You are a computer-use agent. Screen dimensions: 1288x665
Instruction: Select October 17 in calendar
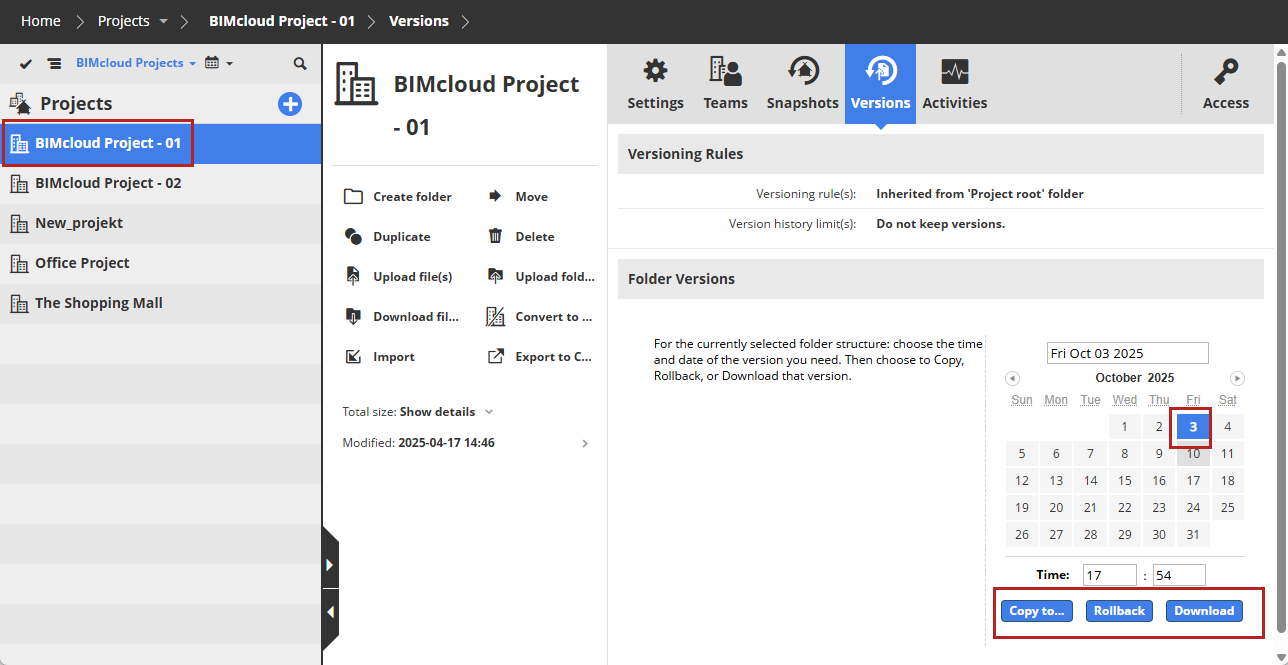[1193, 481]
